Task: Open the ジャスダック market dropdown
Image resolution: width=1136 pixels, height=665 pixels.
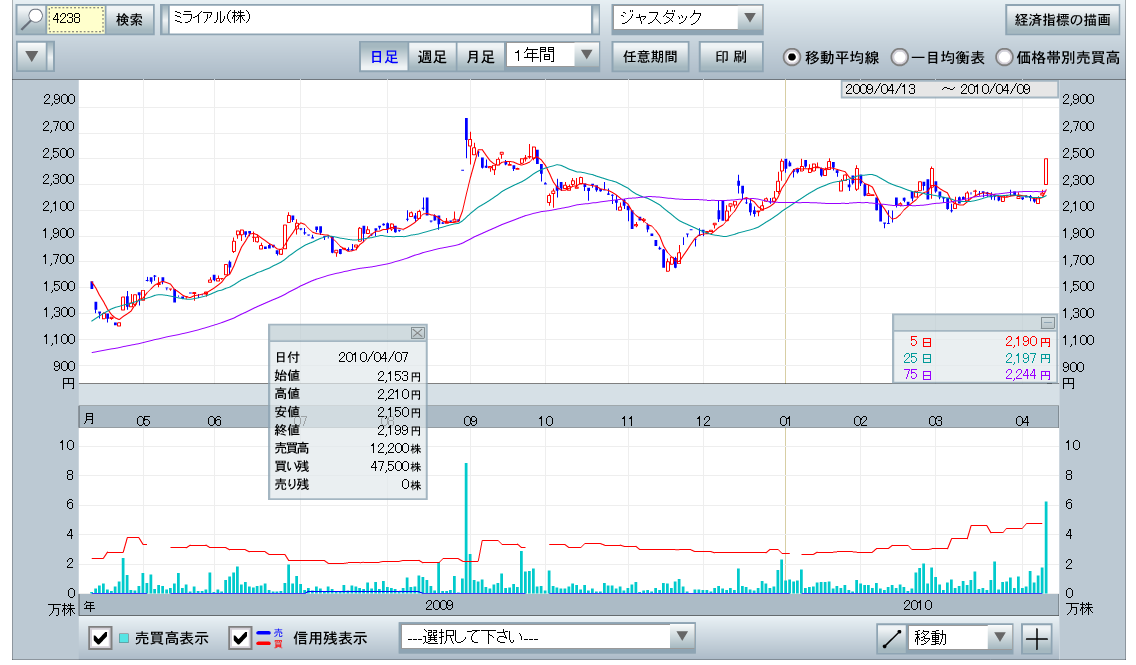Action: tap(748, 18)
